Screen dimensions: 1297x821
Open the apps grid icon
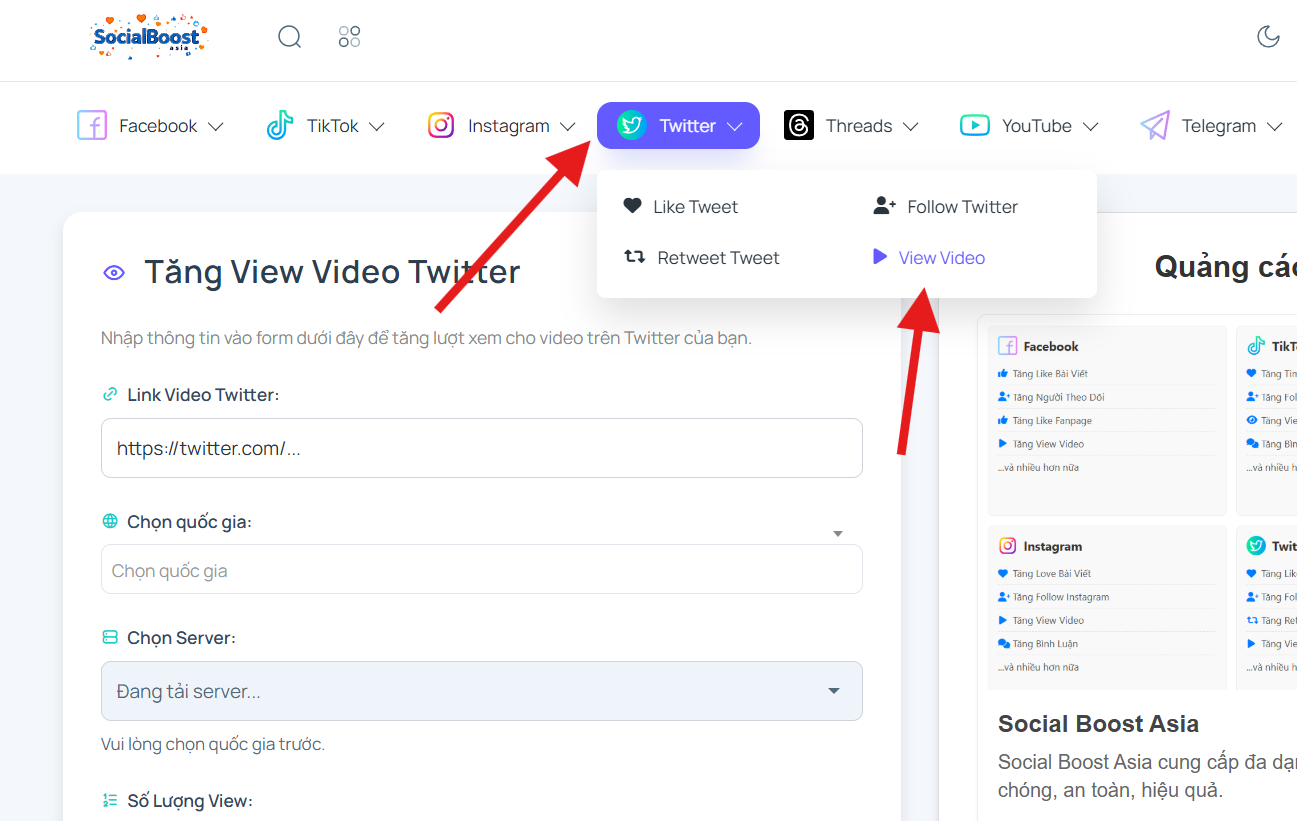pyautogui.click(x=349, y=37)
